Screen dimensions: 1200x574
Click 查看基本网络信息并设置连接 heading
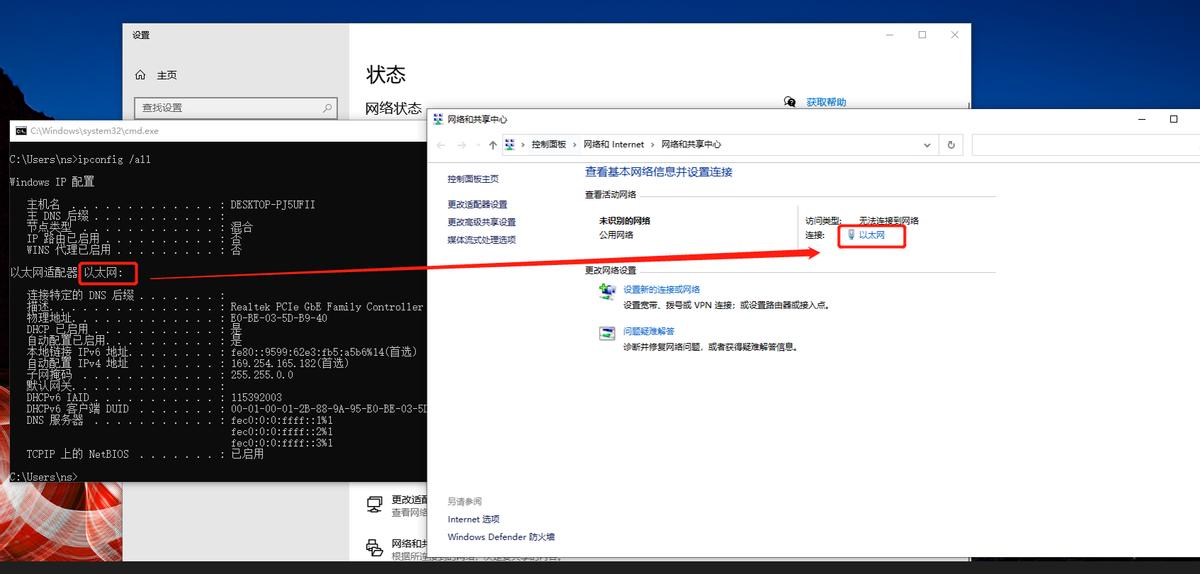pyautogui.click(x=658, y=172)
